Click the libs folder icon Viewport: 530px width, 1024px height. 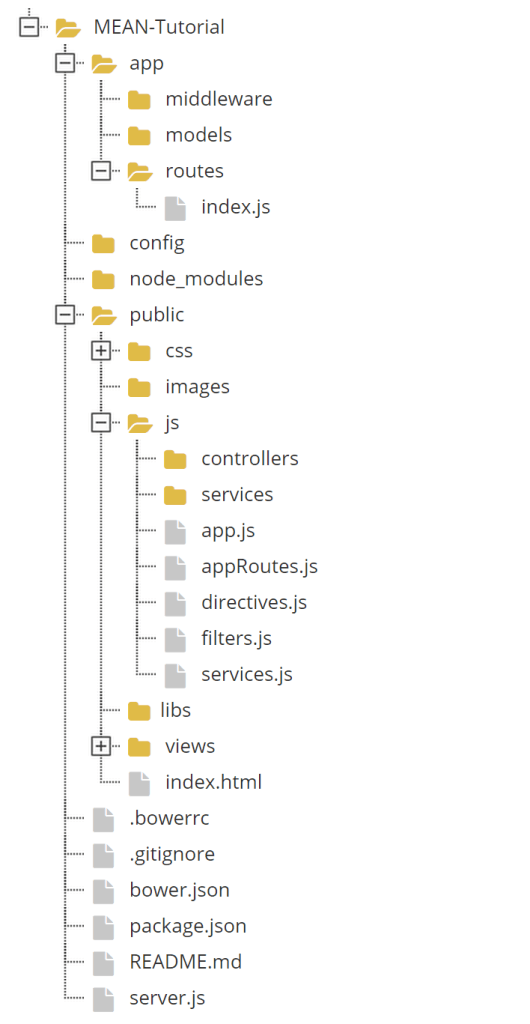coord(139,711)
